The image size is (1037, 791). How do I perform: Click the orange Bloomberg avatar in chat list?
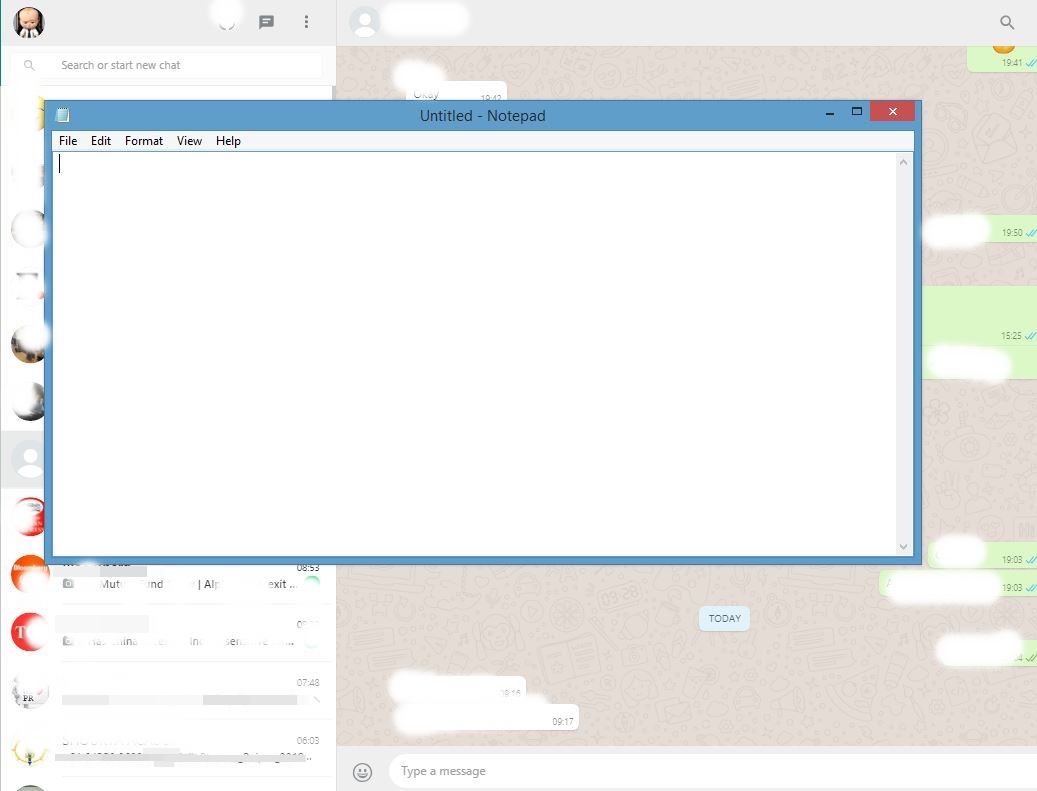click(29, 574)
